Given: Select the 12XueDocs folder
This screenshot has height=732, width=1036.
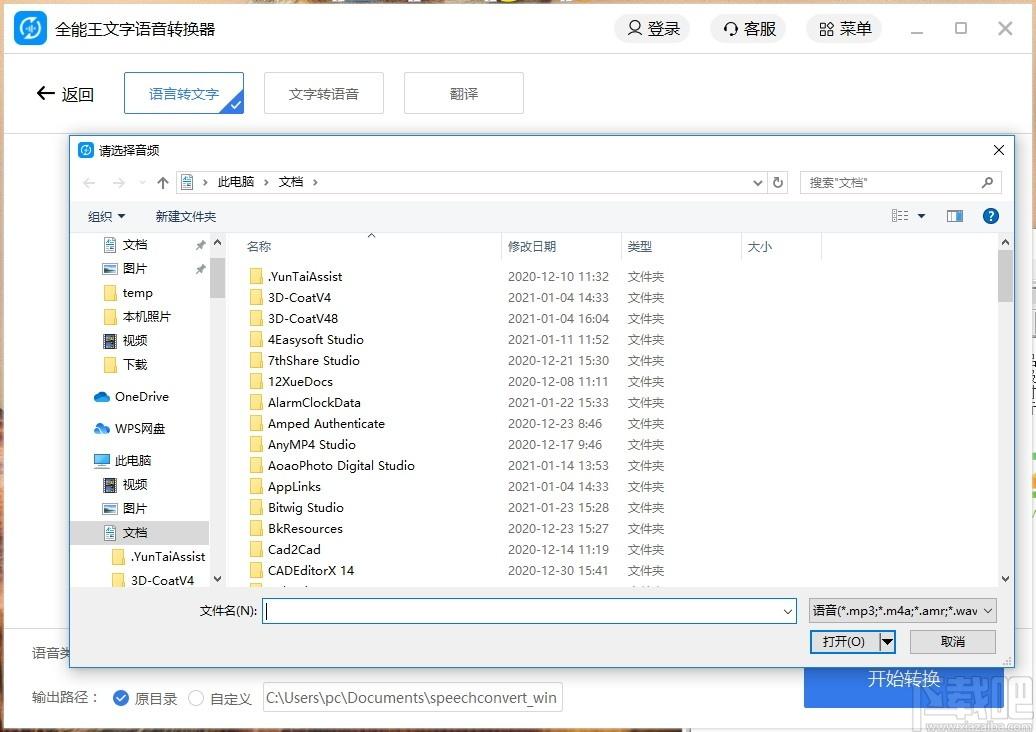Looking at the screenshot, I should (300, 382).
